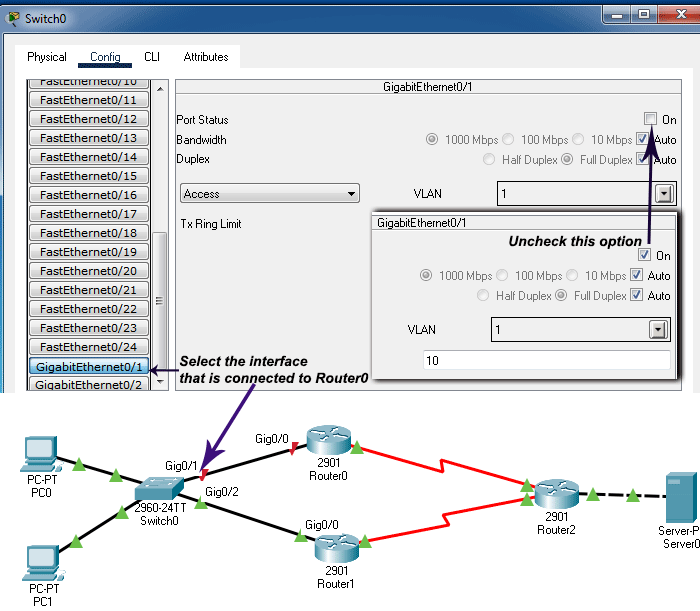Select the FastEthernet0/16 interface button
This screenshot has width=700, height=611.
coord(89,195)
